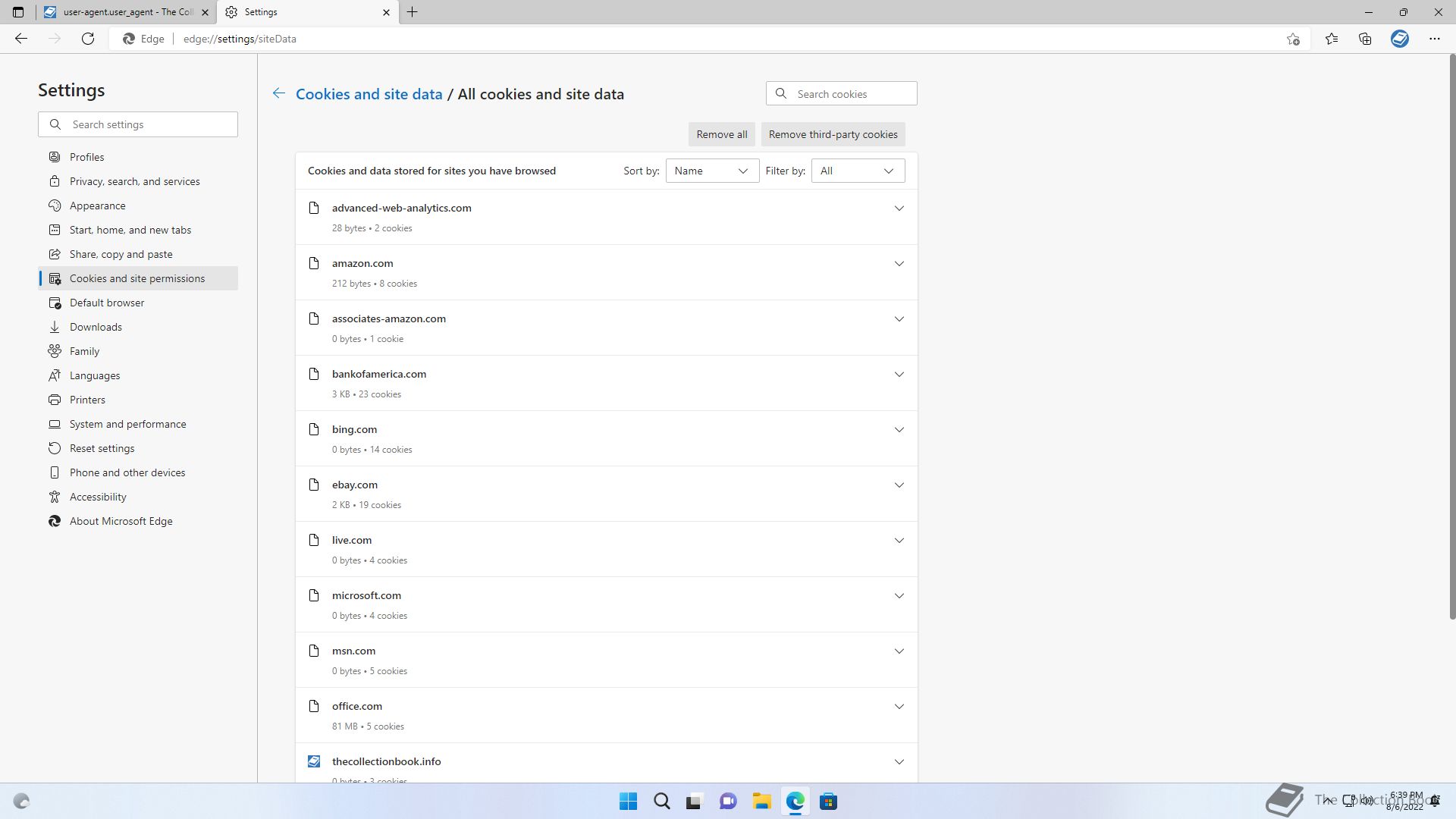Close the Settings tab

[x=386, y=12]
